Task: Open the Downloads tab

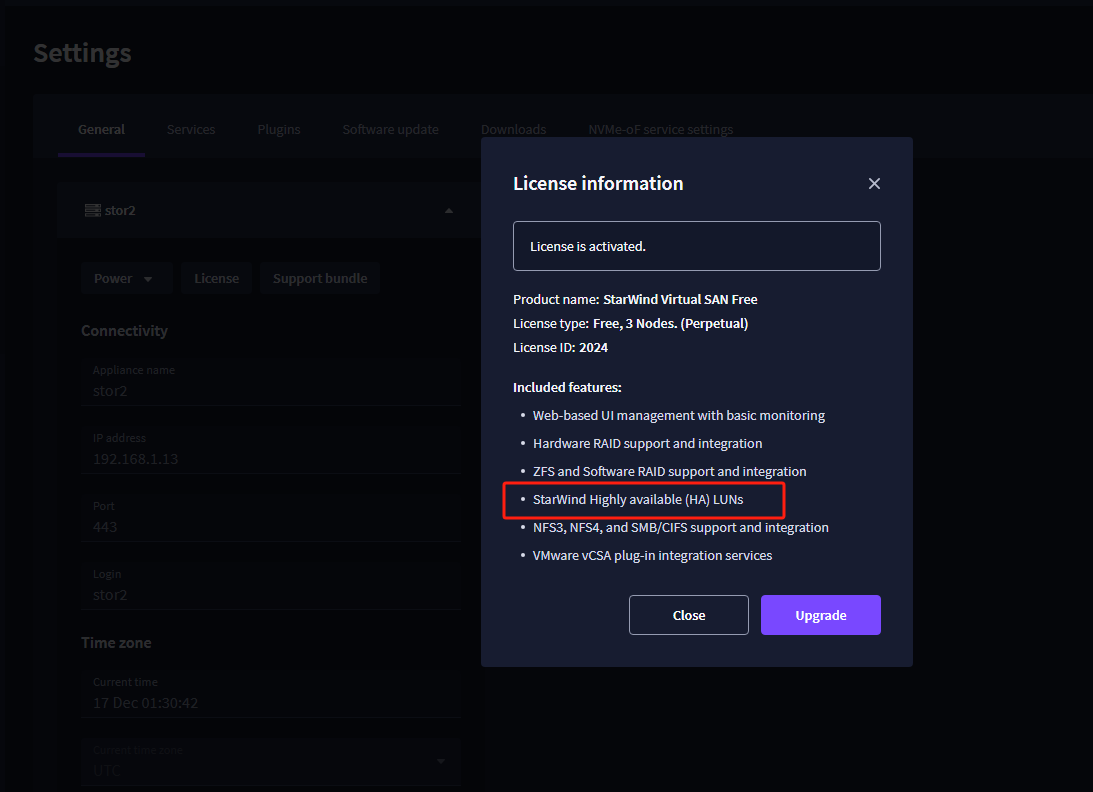Action: 514,130
